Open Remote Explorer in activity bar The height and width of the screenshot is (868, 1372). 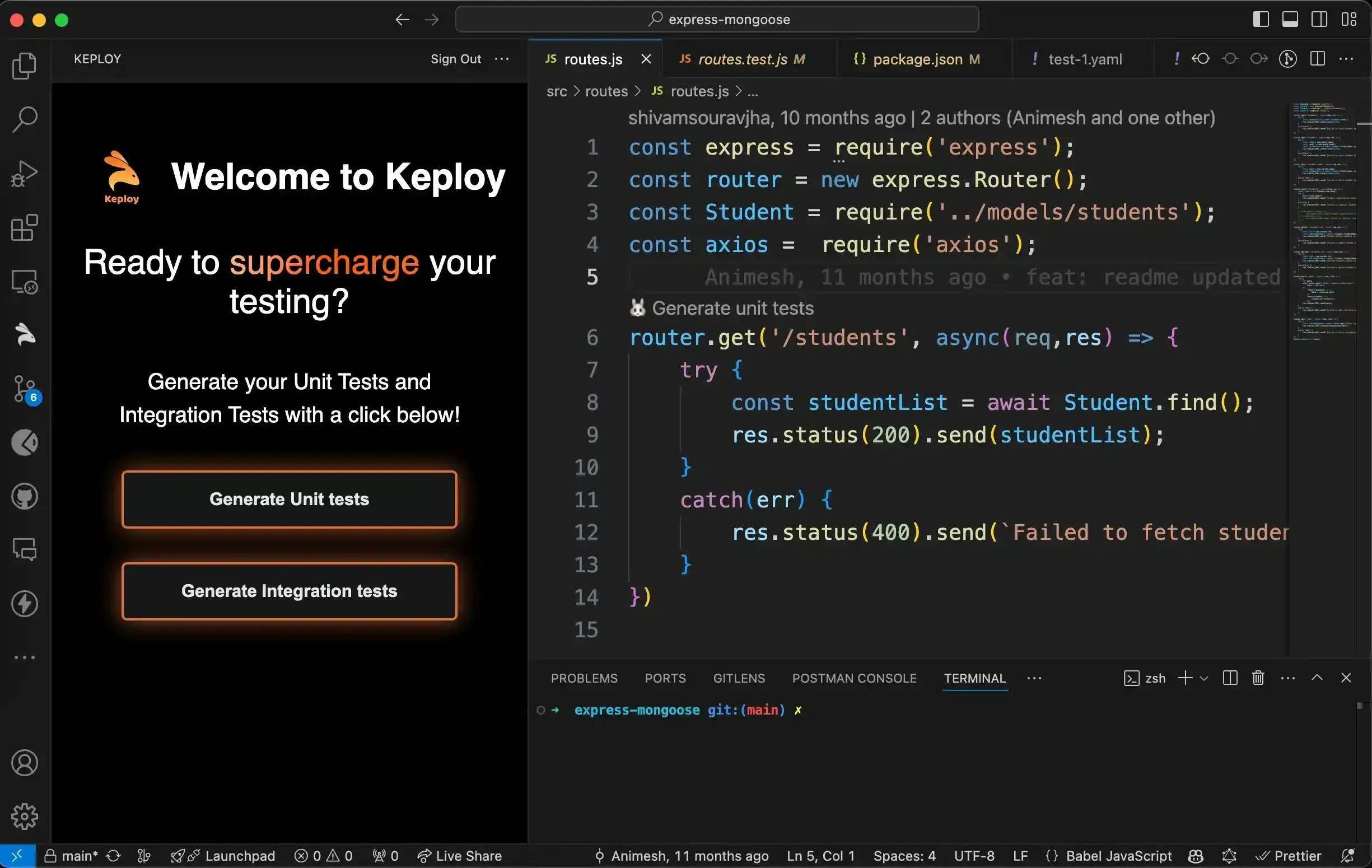click(25, 282)
